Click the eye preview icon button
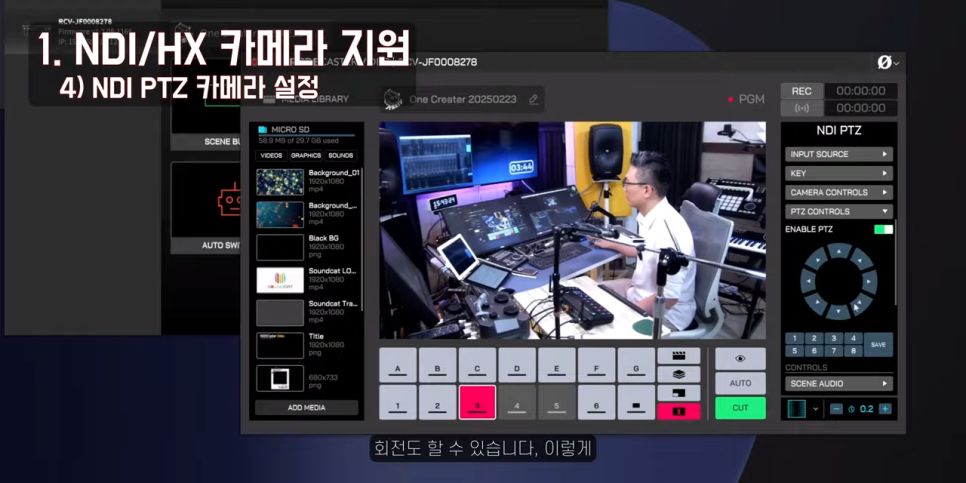966x483 pixels. (x=740, y=358)
